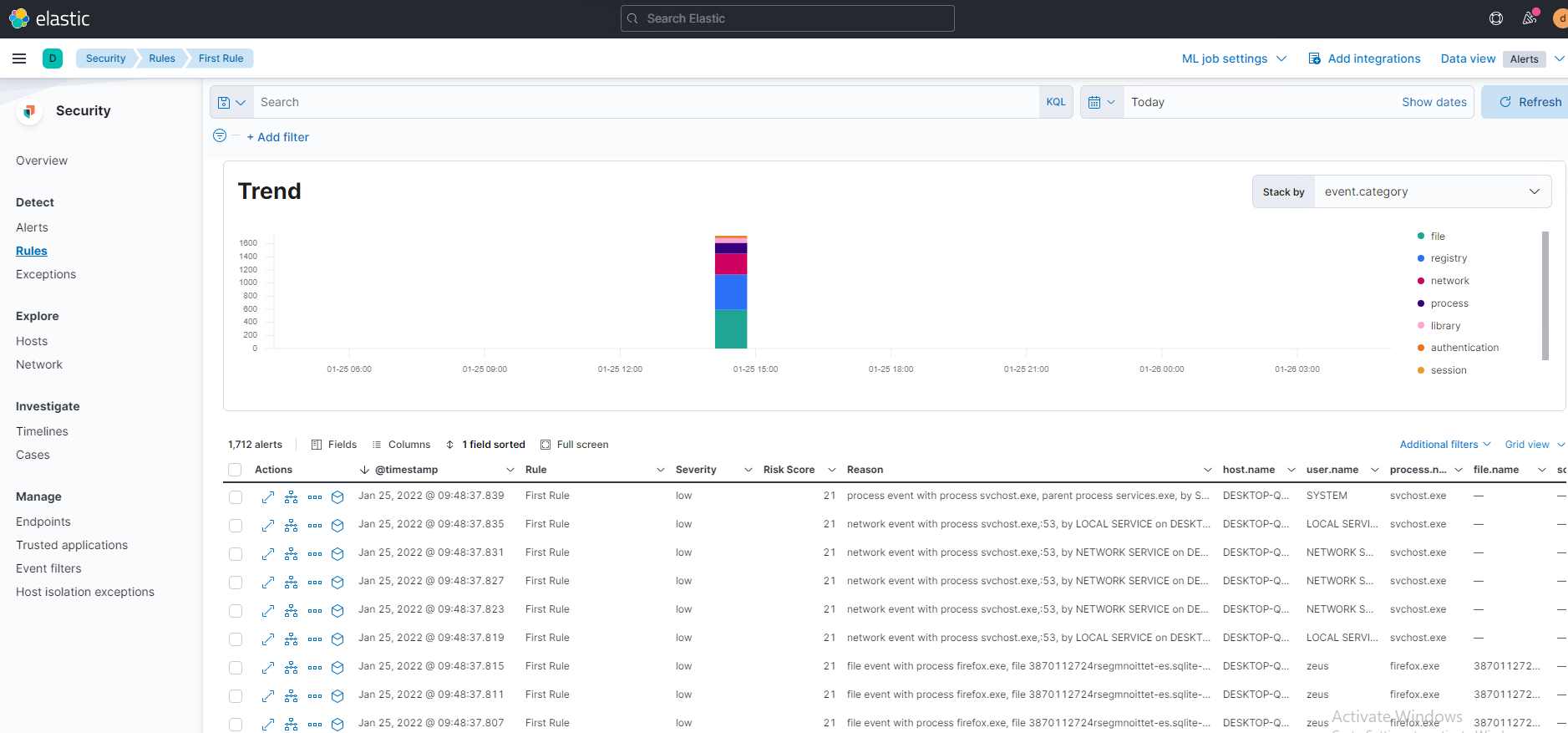Investigate the 09:48:37.823 alert in timeline
The image size is (1568, 733).
tap(337, 611)
